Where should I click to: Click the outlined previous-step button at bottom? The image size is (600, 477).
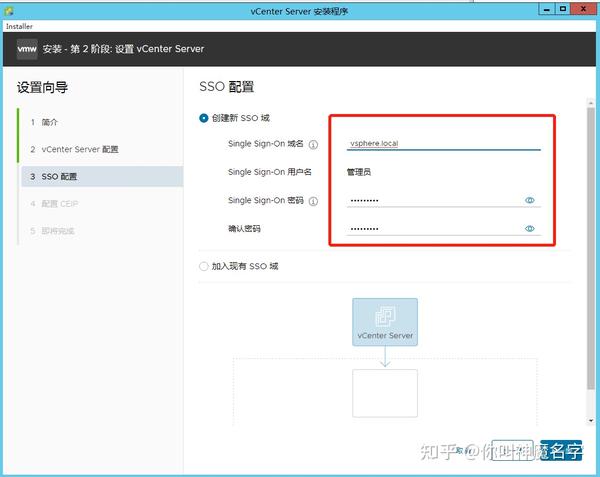[512, 451]
